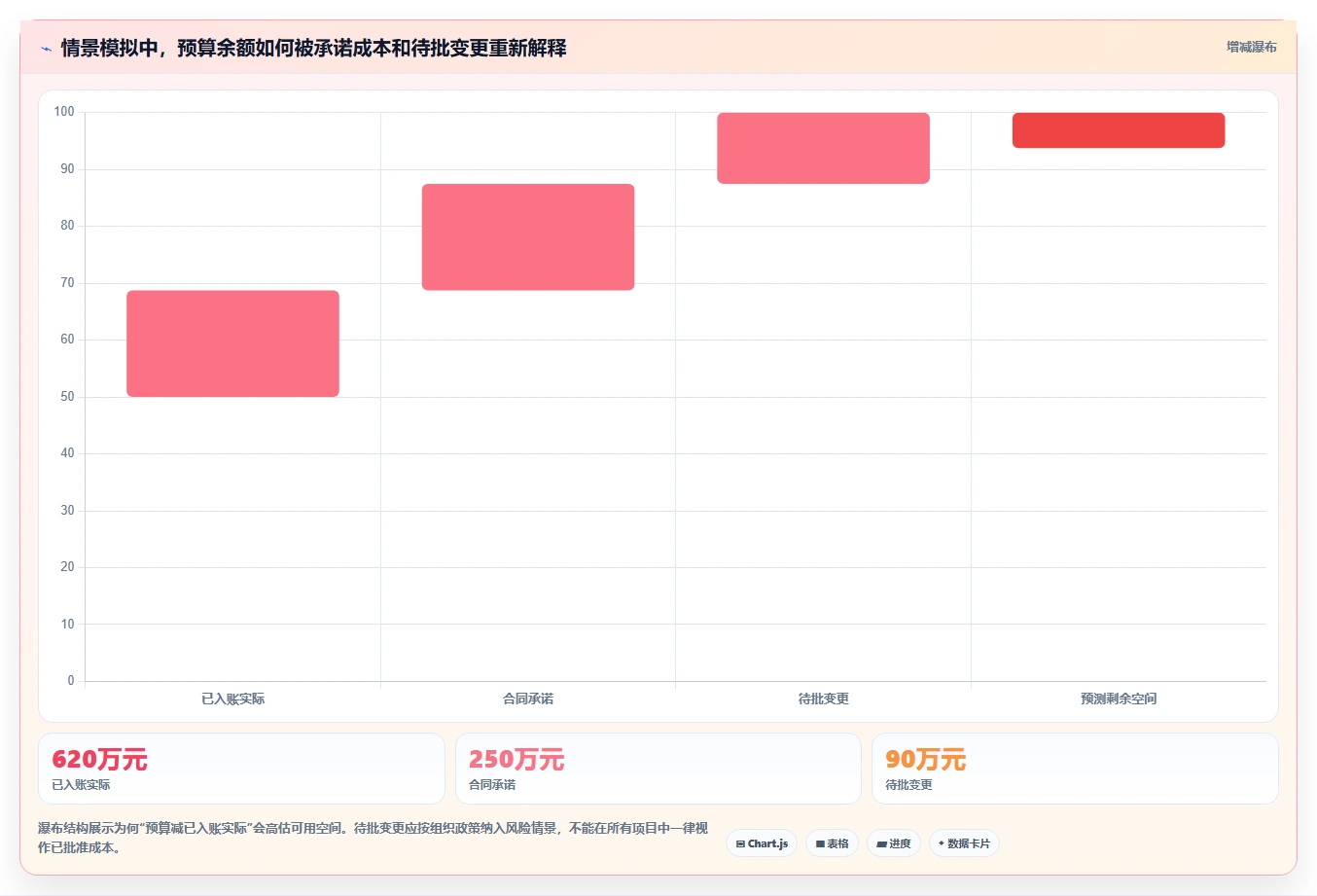The image size is (1317, 896).
Task: Click the 合同承诺 x-axis label
Action: 528,699
